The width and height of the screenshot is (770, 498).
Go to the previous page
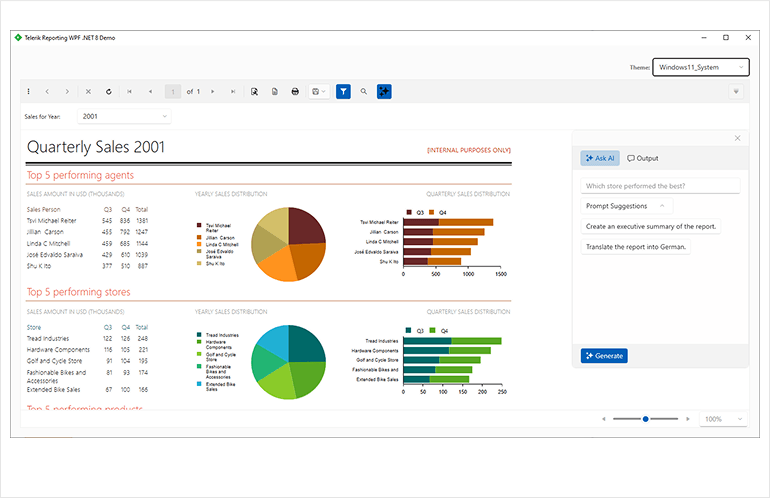point(150,91)
